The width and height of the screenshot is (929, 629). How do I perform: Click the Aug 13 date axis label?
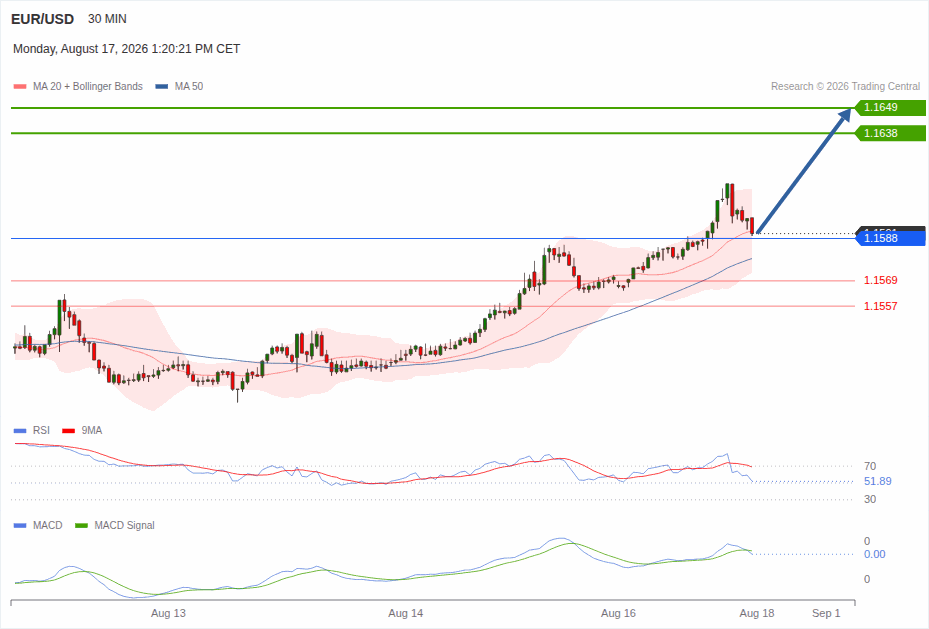point(168,613)
